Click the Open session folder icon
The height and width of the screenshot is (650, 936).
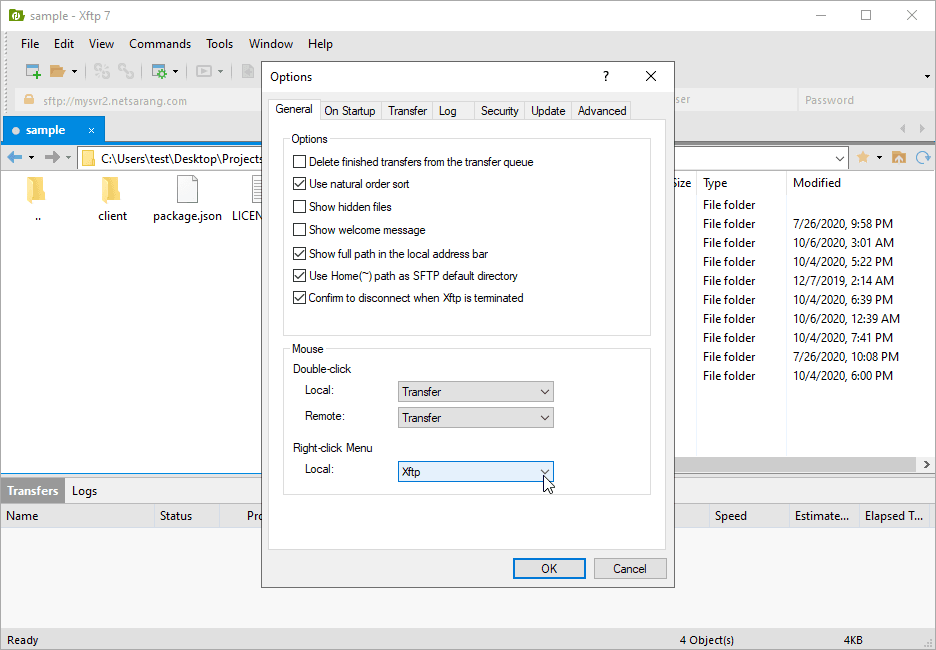coord(57,72)
